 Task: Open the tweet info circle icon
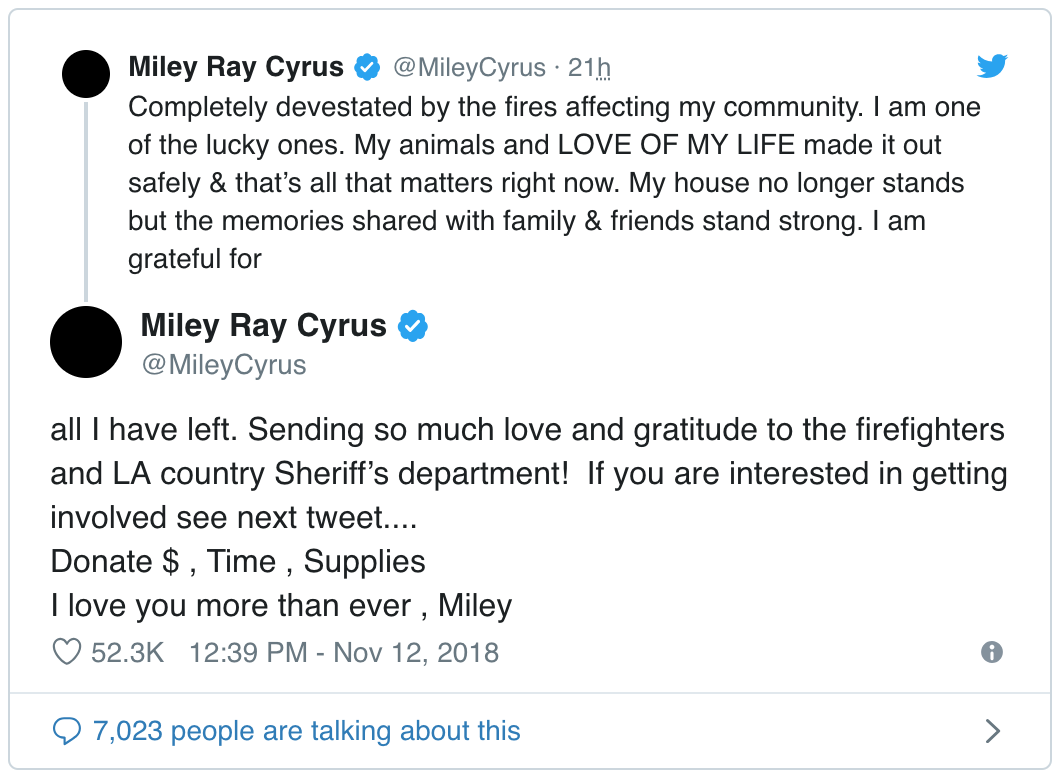(x=992, y=652)
